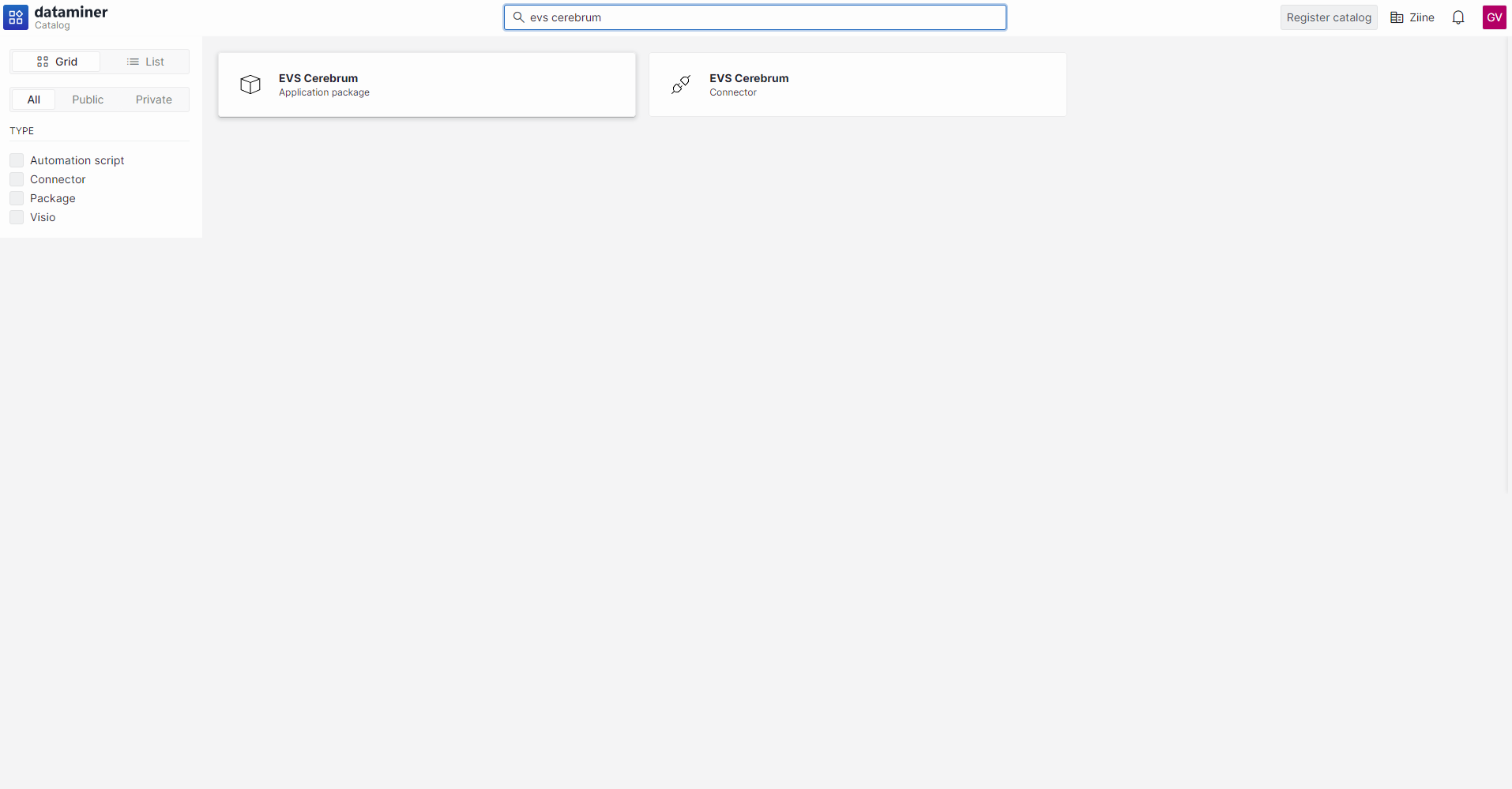The height and width of the screenshot is (789, 1512).
Task: Check the Connector type filter
Action: point(17,179)
